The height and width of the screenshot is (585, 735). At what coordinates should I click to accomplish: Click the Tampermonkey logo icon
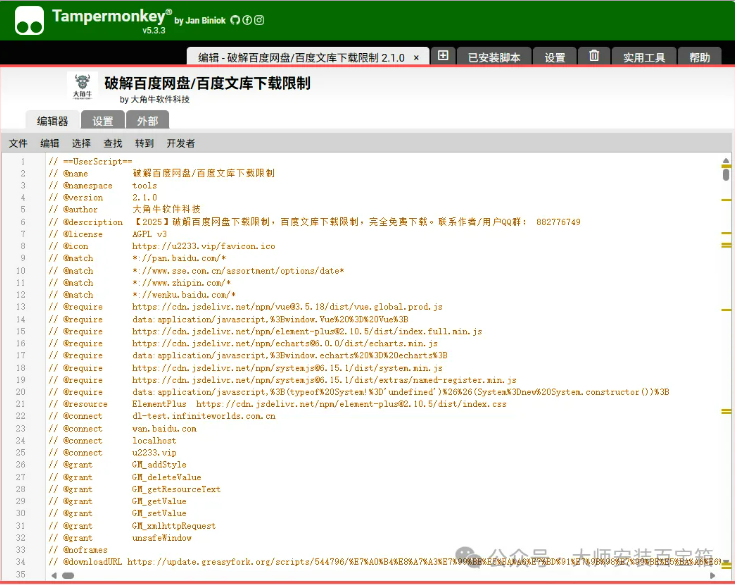[x=29, y=19]
